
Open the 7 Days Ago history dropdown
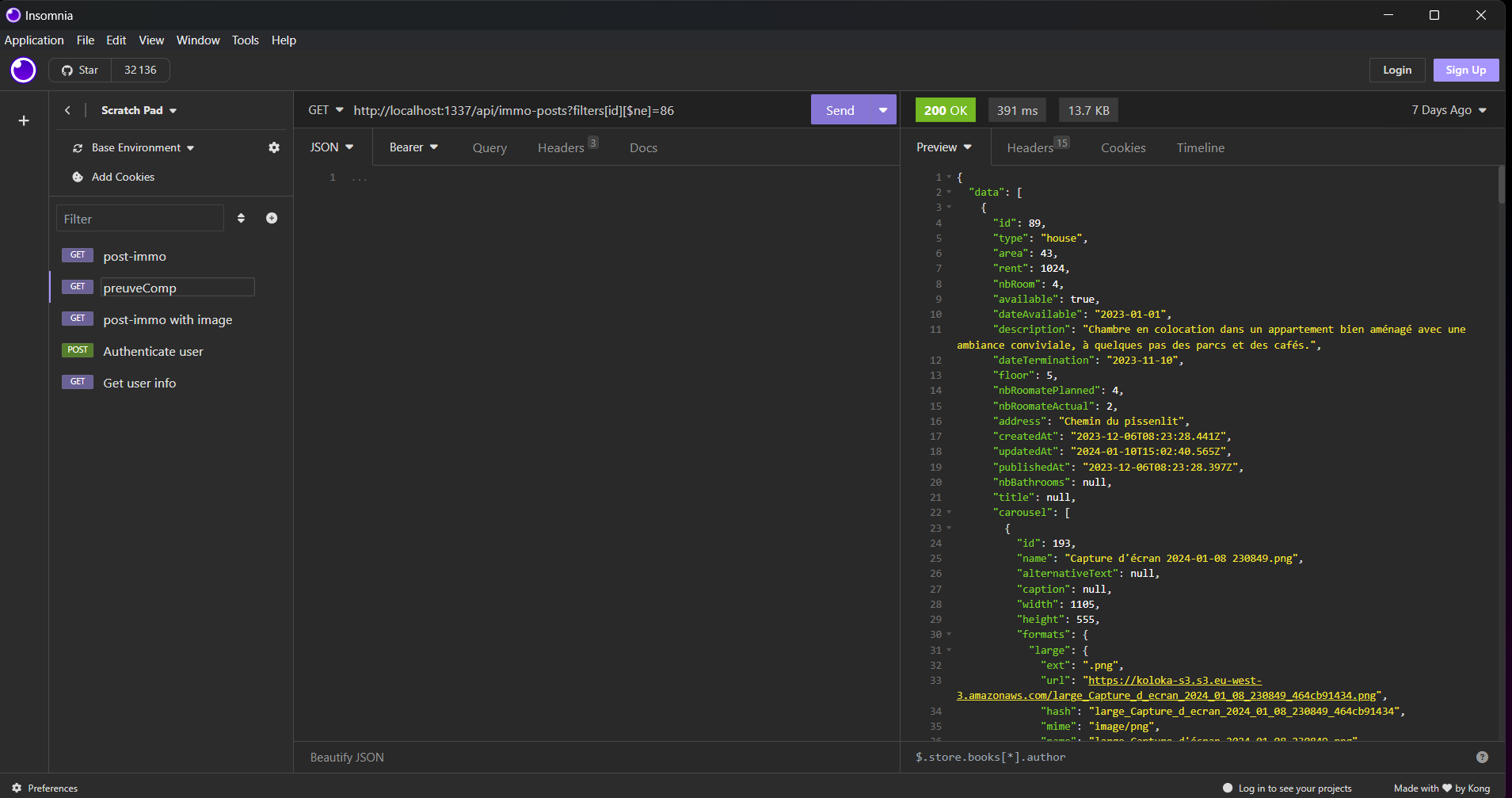[1449, 110]
